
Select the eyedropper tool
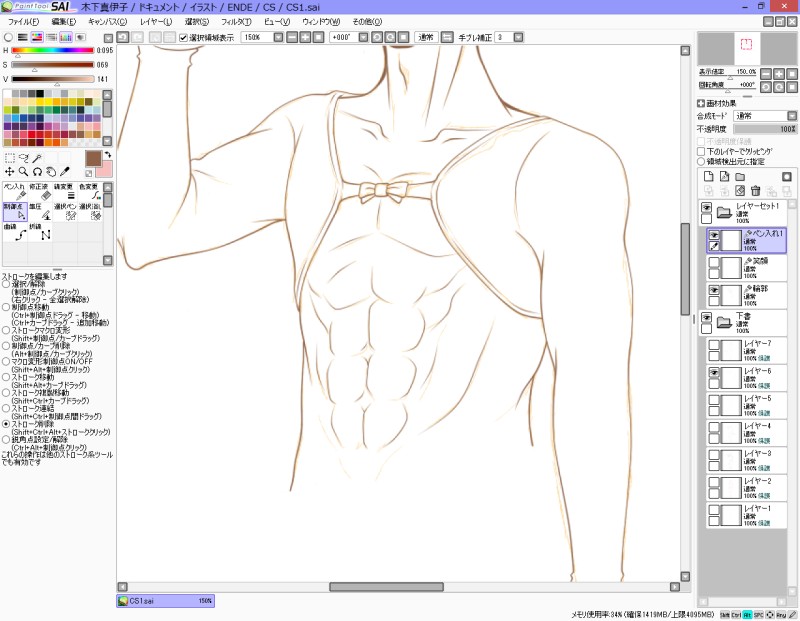click(65, 172)
